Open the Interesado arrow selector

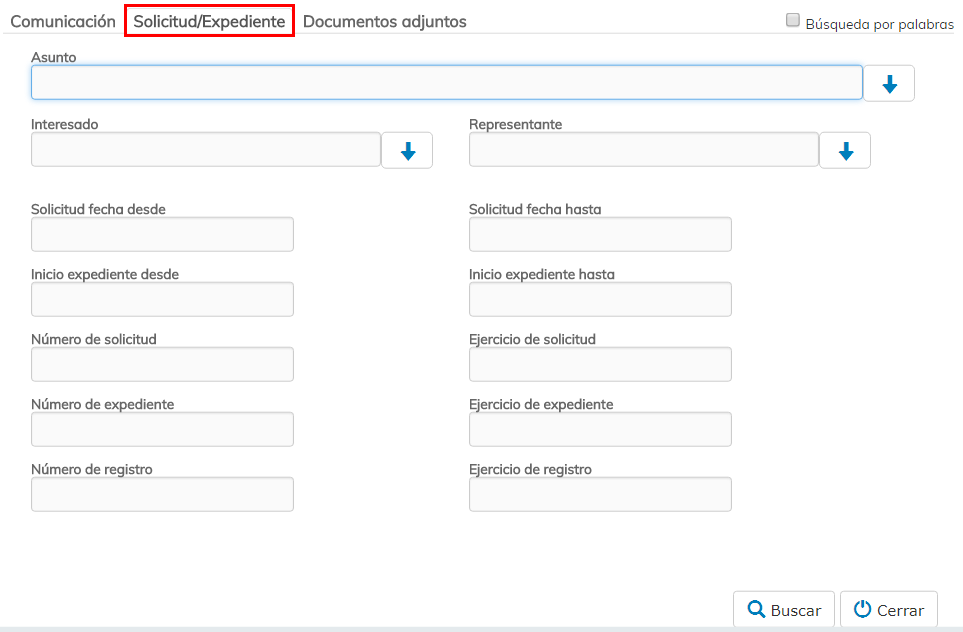(407, 151)
